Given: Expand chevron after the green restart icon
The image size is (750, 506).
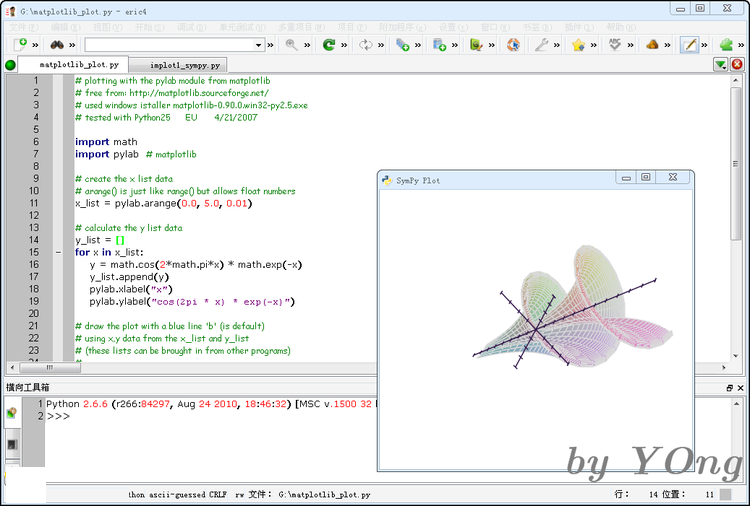Looking at the screenshot, I should coord(344,45).
